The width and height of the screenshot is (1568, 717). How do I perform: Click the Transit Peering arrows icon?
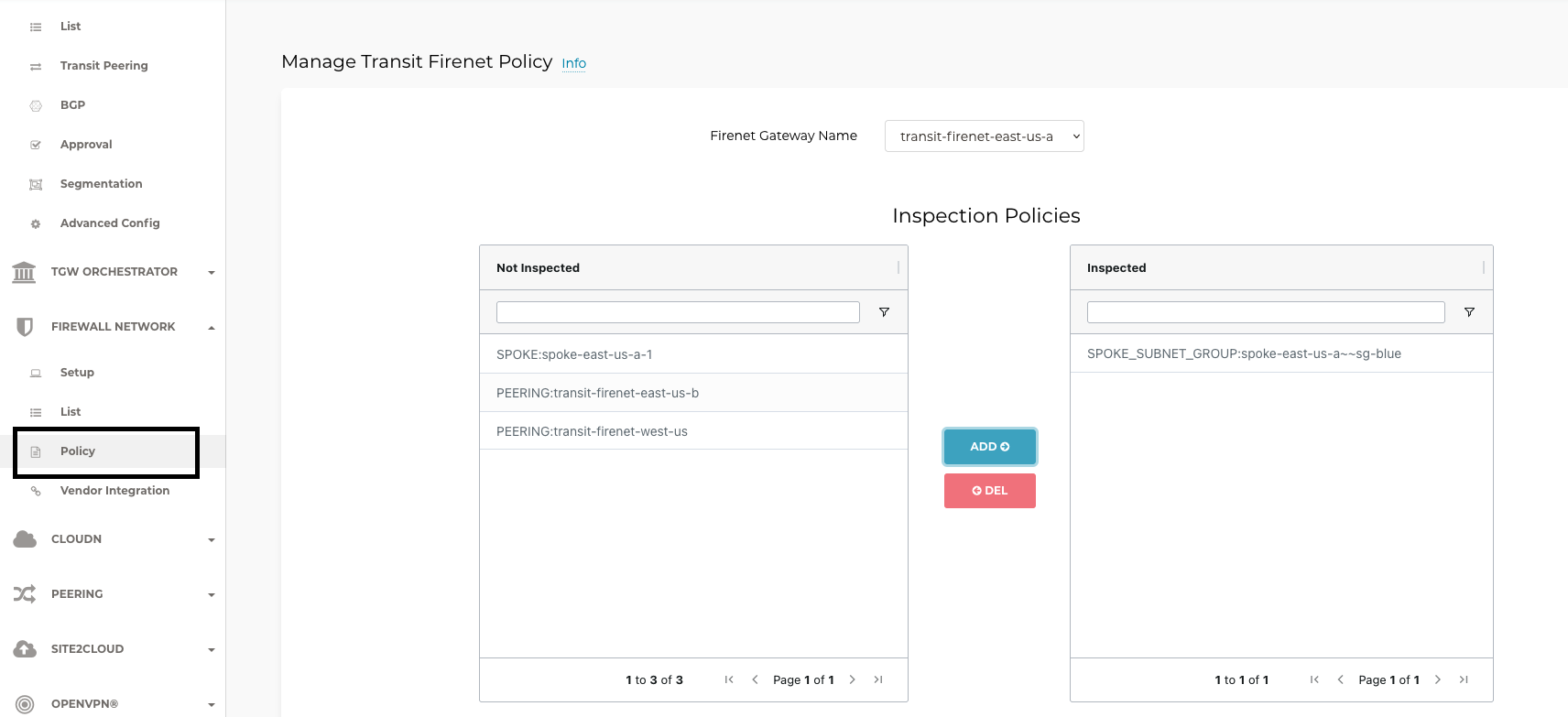(36, 67)
